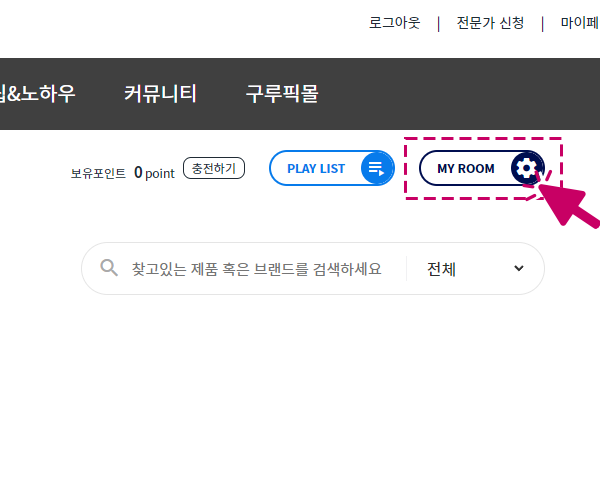Open the playlist queue icon

tap(377, 168)
